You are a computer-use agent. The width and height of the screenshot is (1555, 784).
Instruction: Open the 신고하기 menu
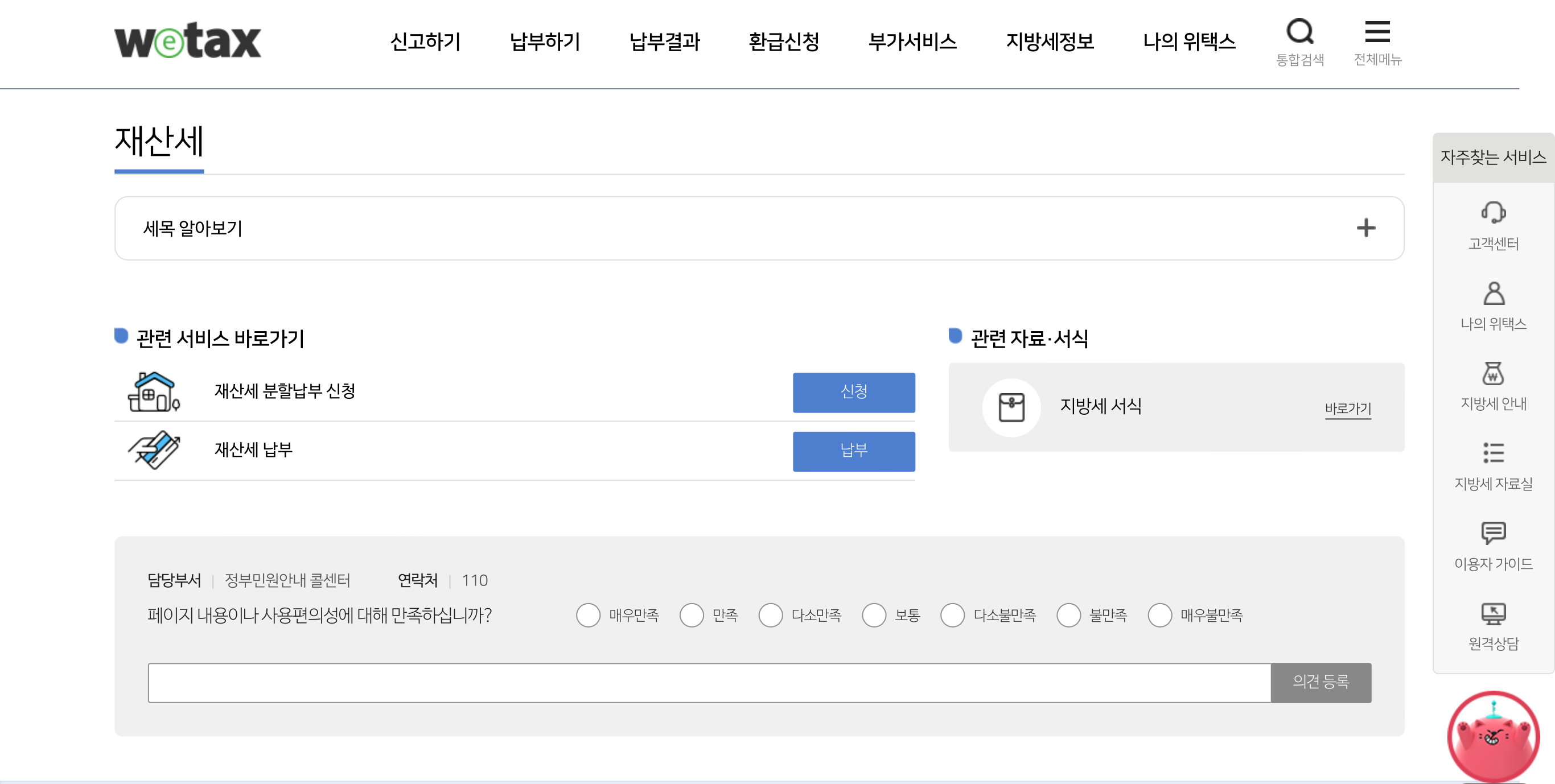pos(425,42)
